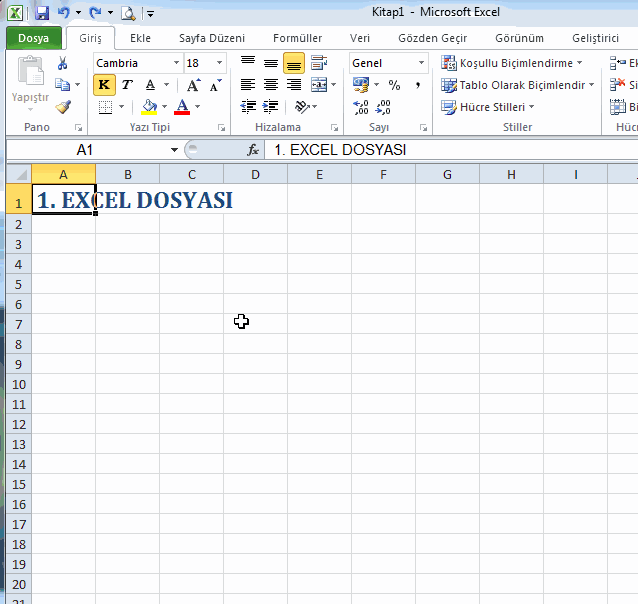Save the workbook with the floppy disk icon
This screenshot has width=638, height=604.
(42, 13)
